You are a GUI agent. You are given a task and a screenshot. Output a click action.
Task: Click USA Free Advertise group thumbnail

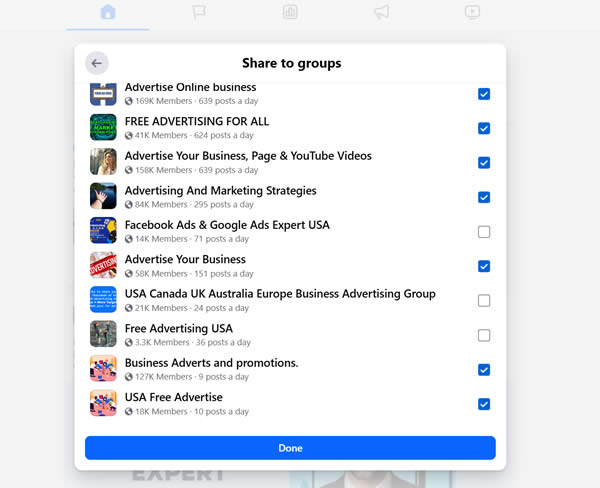coord(103,403)
